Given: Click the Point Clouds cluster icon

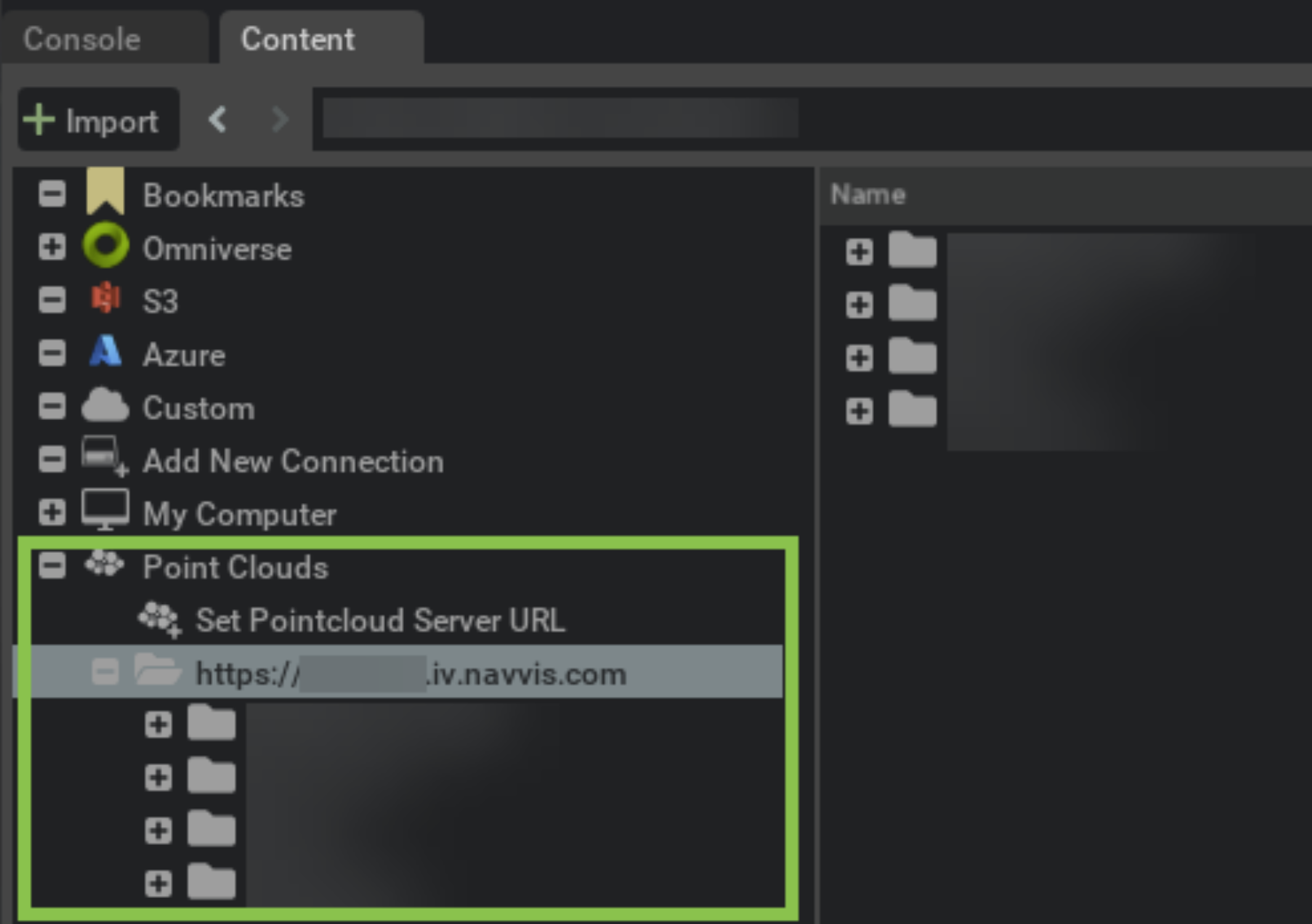Looking at the screenshot, I should tap(105, 564).
